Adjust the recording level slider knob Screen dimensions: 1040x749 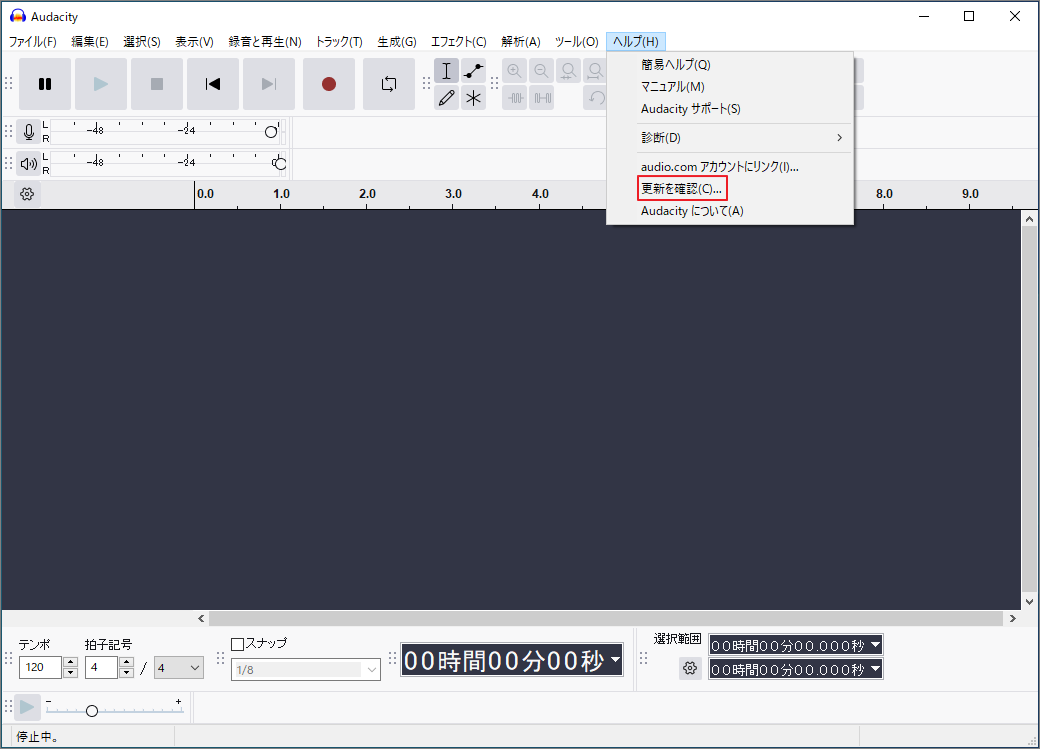click(271, 132)
